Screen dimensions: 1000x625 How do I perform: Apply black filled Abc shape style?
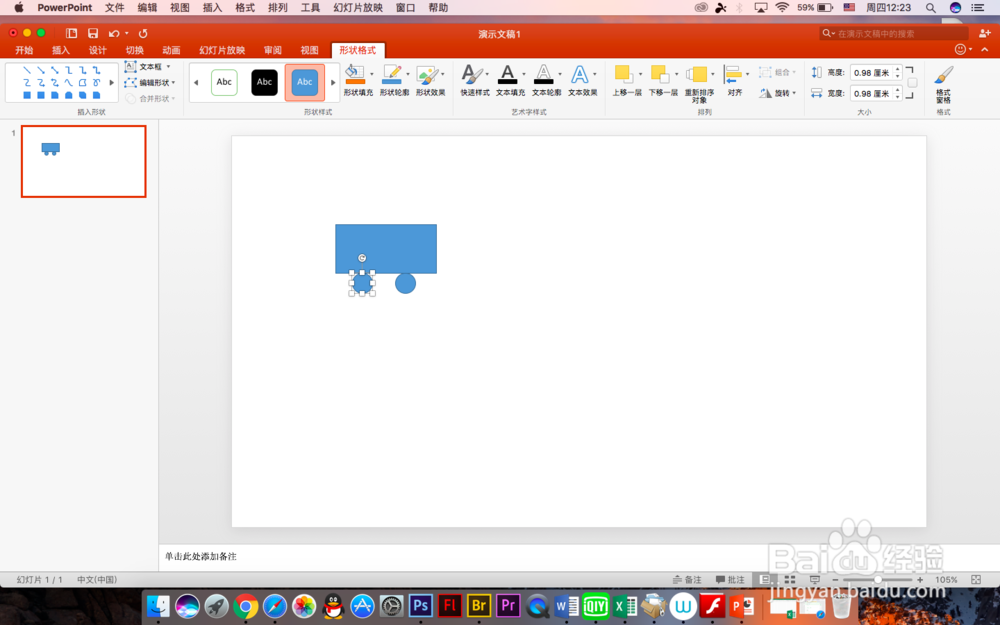pos(265,82)
